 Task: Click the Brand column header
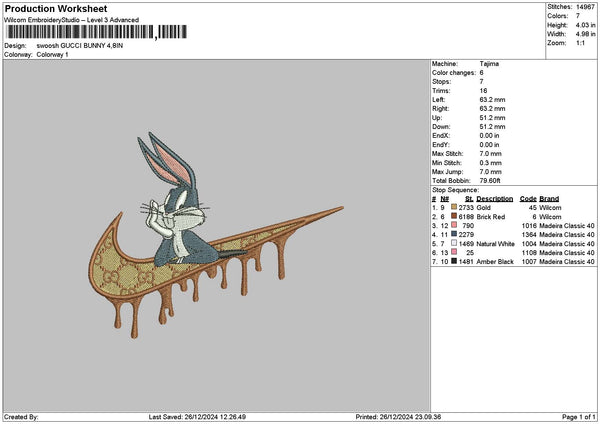549,199
